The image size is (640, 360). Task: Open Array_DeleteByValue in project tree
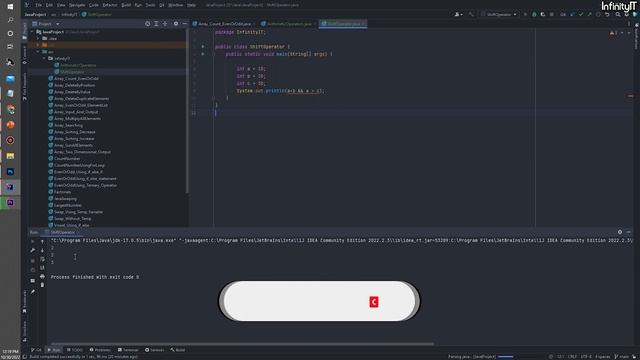click(69, 92)
